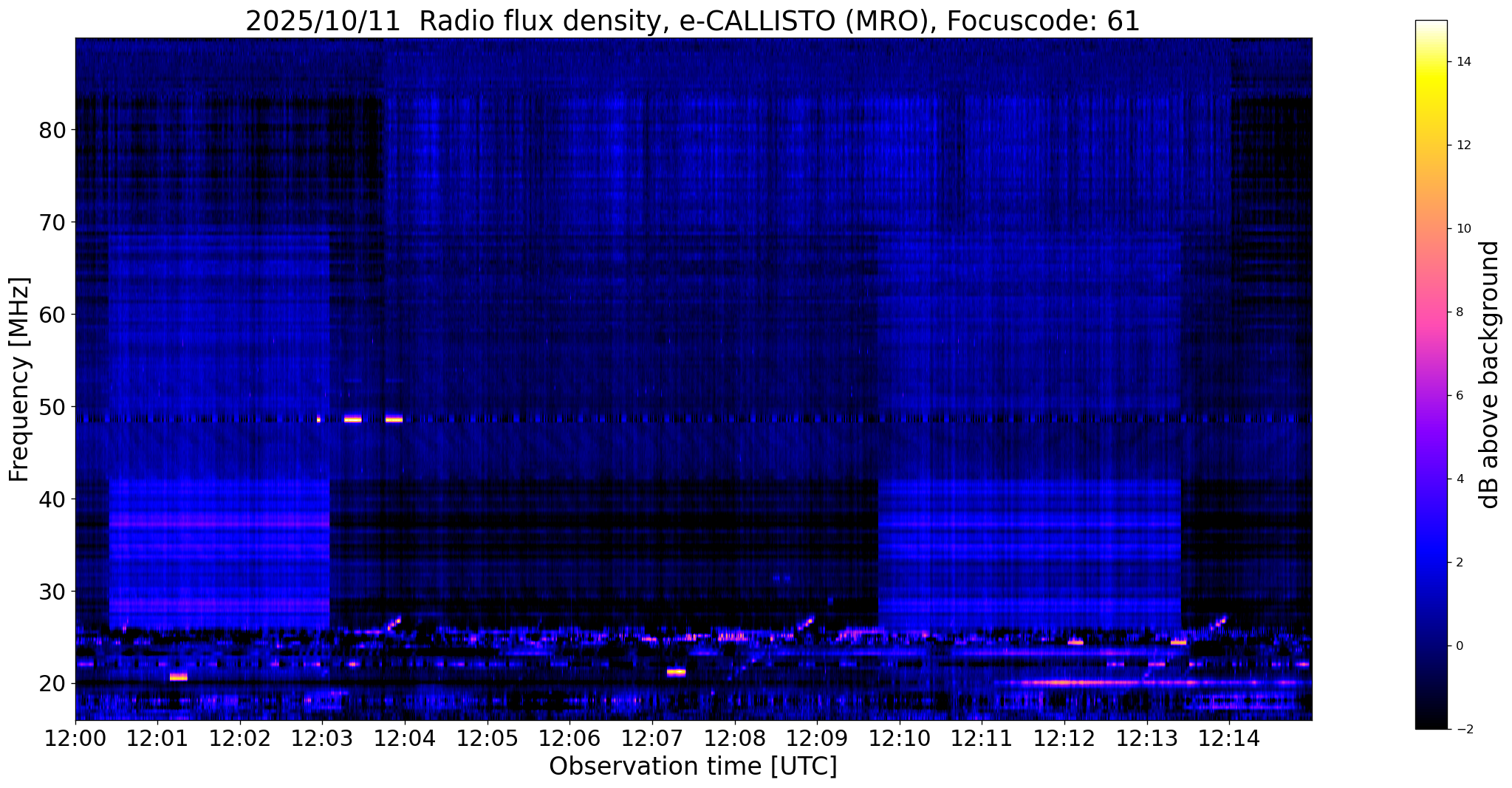Click the colorbar tick label 8
The image size is (1512, 788).
[1459, 312]
